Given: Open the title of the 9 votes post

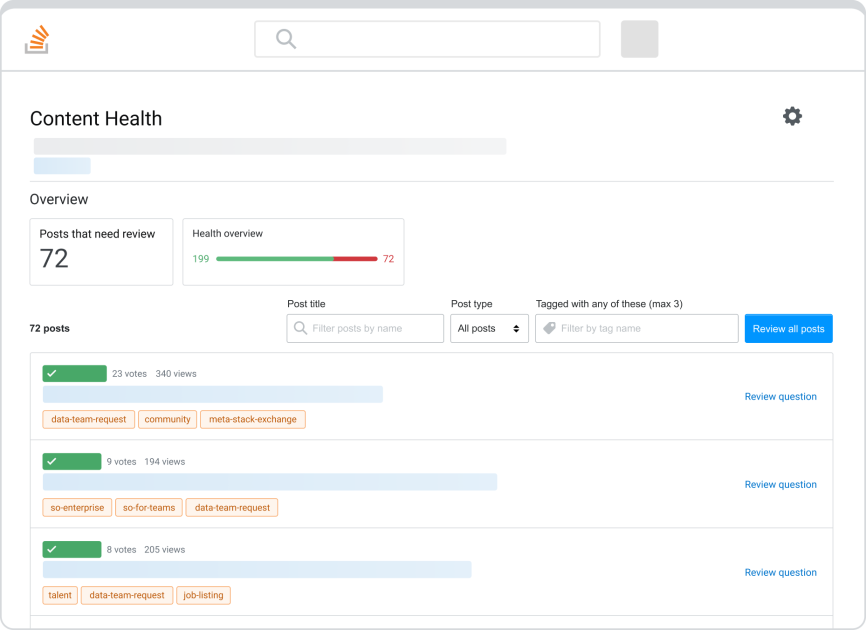Looking at the screenshot, I should coord(270,482).
